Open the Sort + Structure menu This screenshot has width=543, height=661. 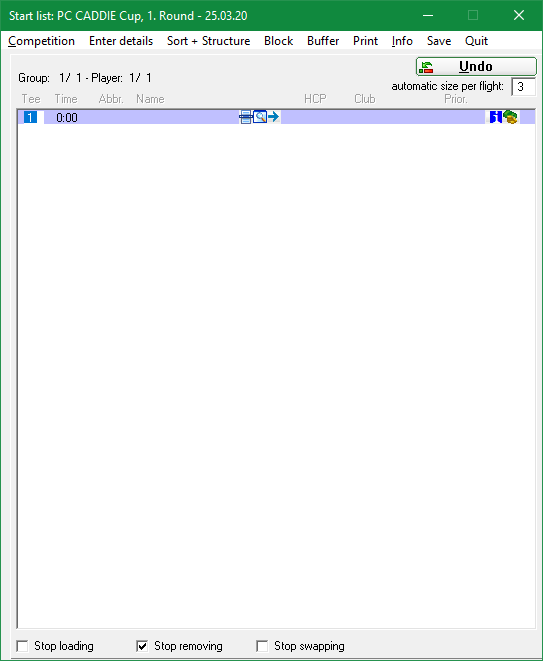(x=208, y=41)
